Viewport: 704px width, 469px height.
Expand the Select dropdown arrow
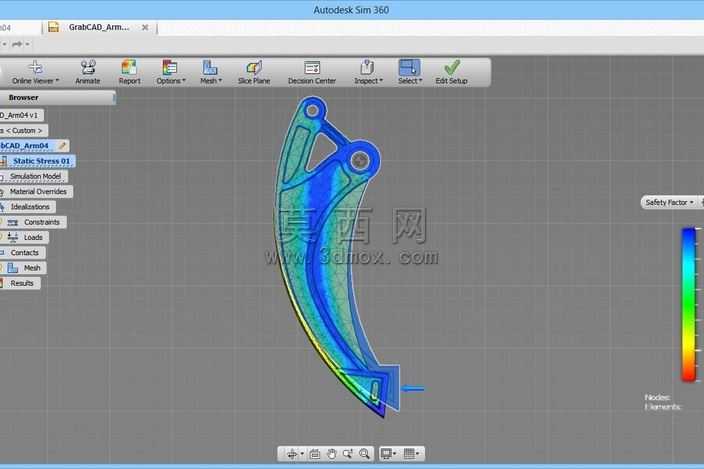pyautogui.click(x=420, y=81)
